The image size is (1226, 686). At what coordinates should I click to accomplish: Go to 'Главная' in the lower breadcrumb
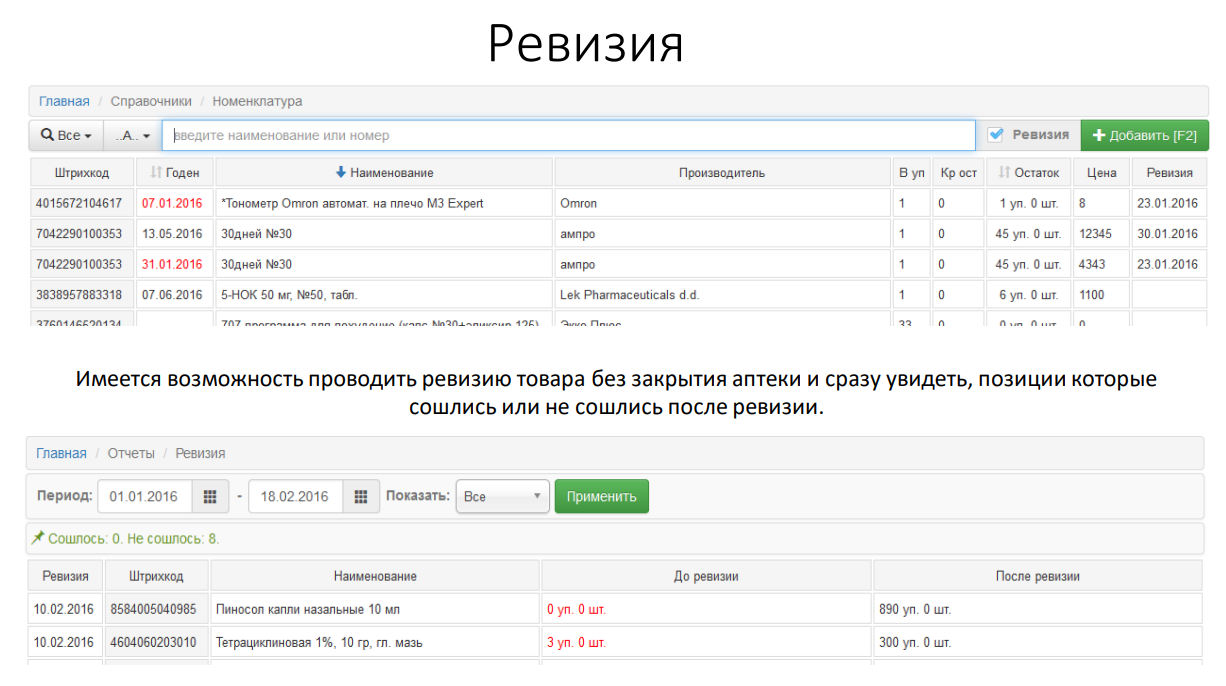click(61, 453)
